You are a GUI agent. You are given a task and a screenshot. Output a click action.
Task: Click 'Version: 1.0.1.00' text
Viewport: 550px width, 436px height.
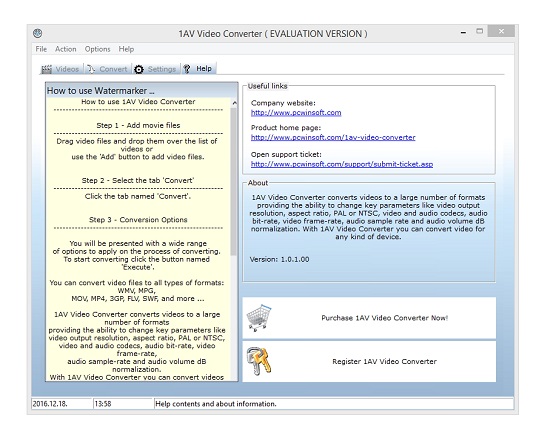coord(280,259)
